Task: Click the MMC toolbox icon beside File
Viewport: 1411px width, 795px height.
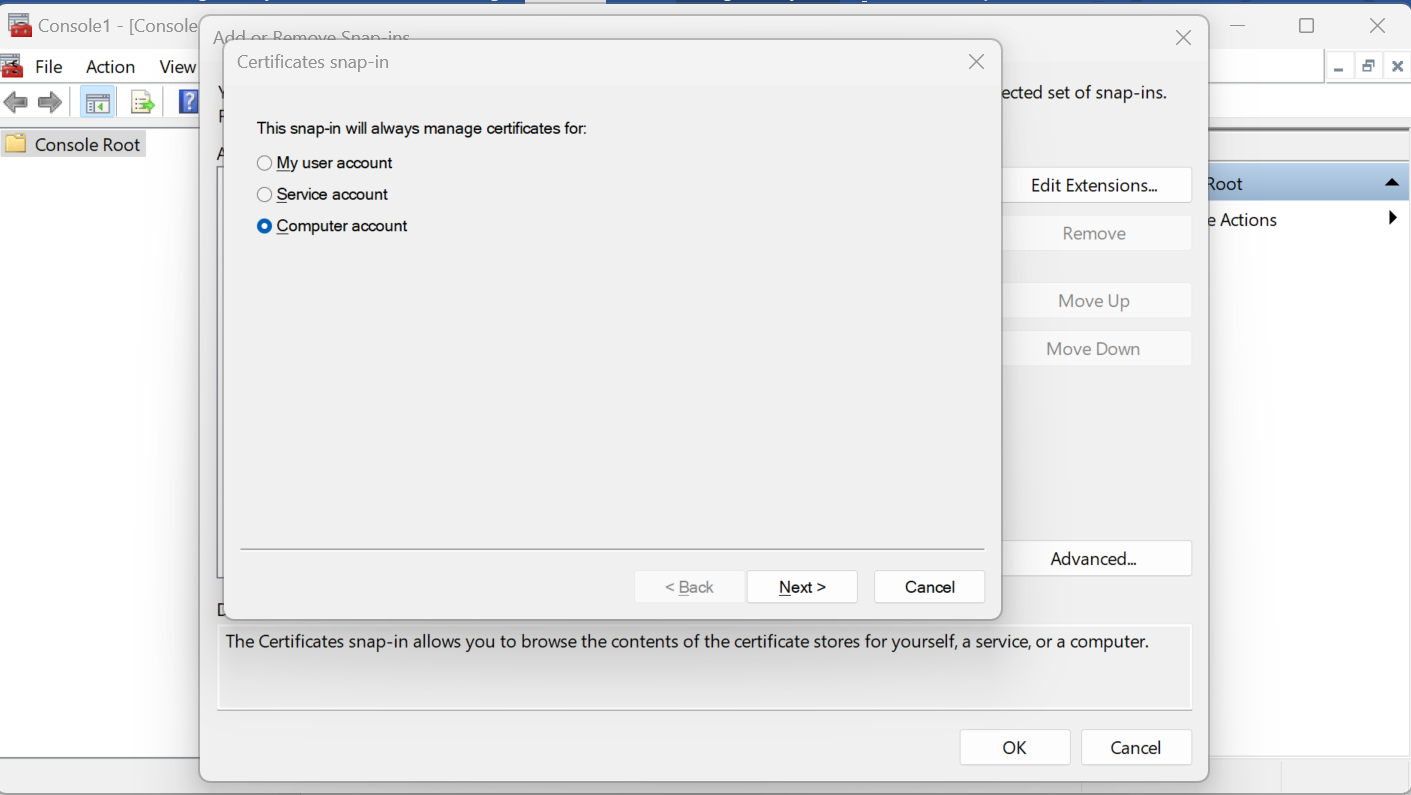Action: coord(12,67)
